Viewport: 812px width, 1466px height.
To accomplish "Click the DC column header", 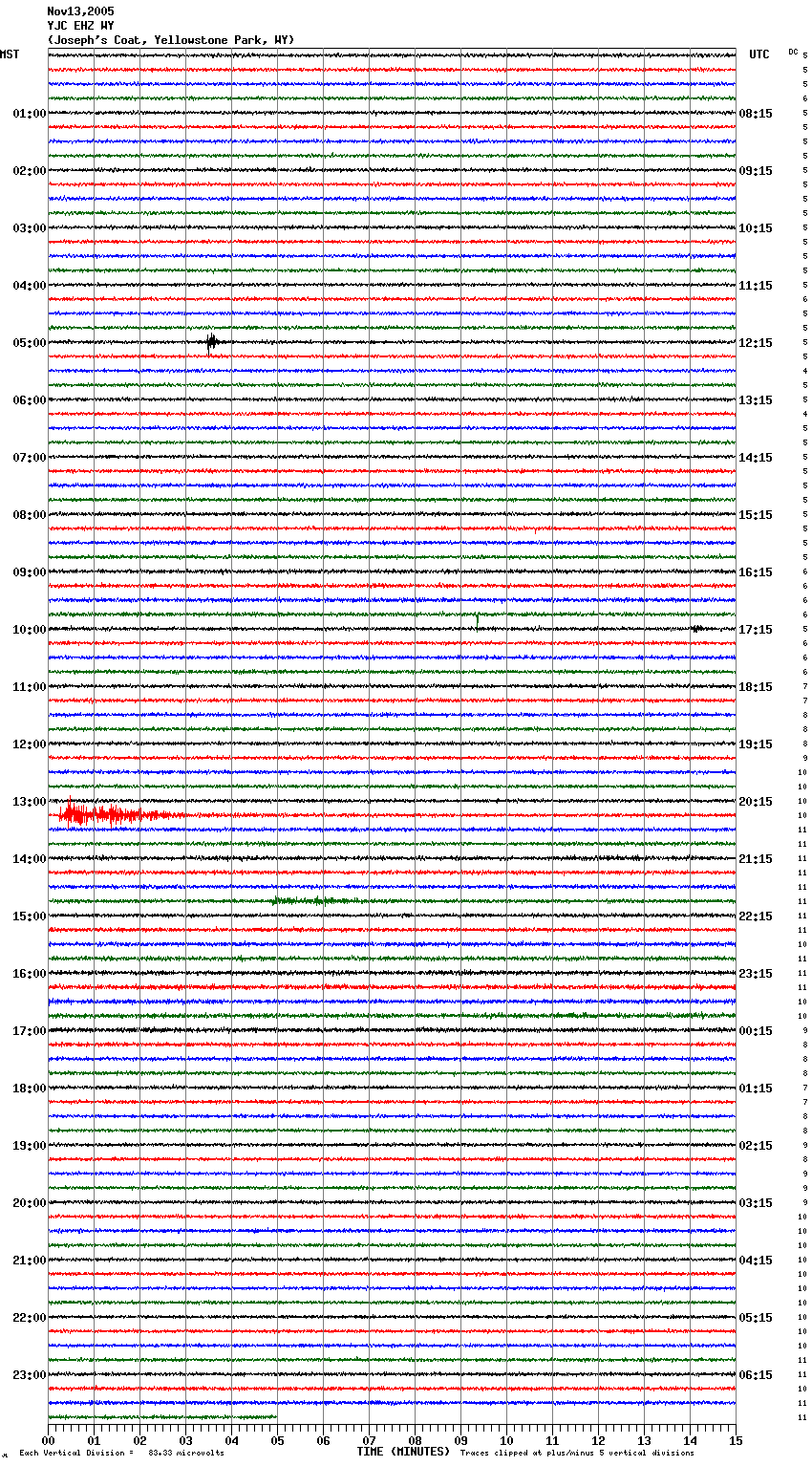I will 793,52.
